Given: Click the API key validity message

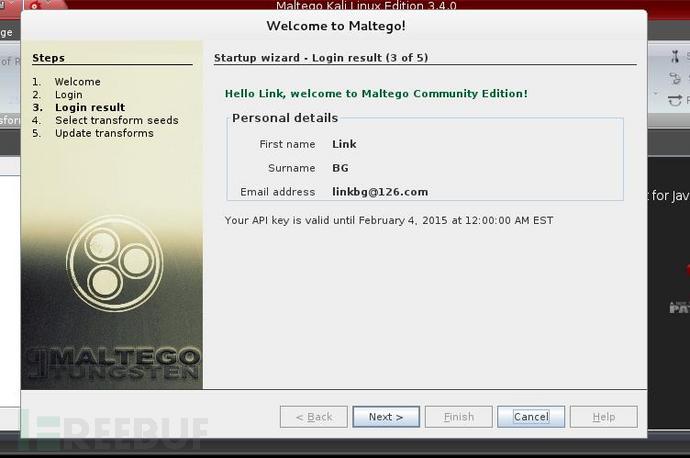Looking at the screenshot, I should tap(389, 220).
